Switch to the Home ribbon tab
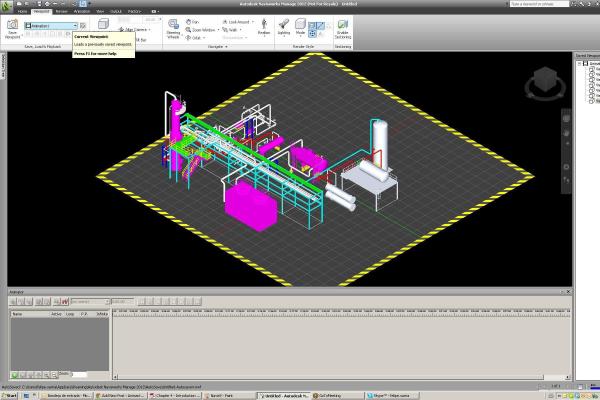Image resolution: width=600 pixels, height=400 pixels. coord(23,12)
